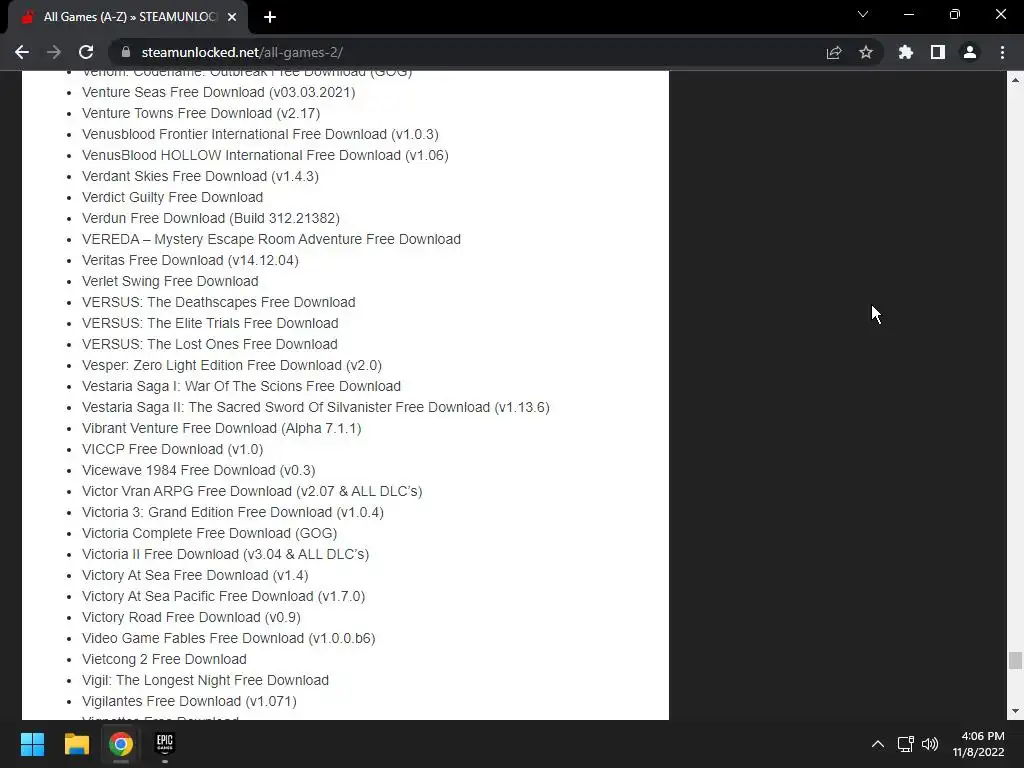1024x768 pixels.
Task: Click scrollbar up arrow
Action: pyautogui.click(x=1015, y=80)
